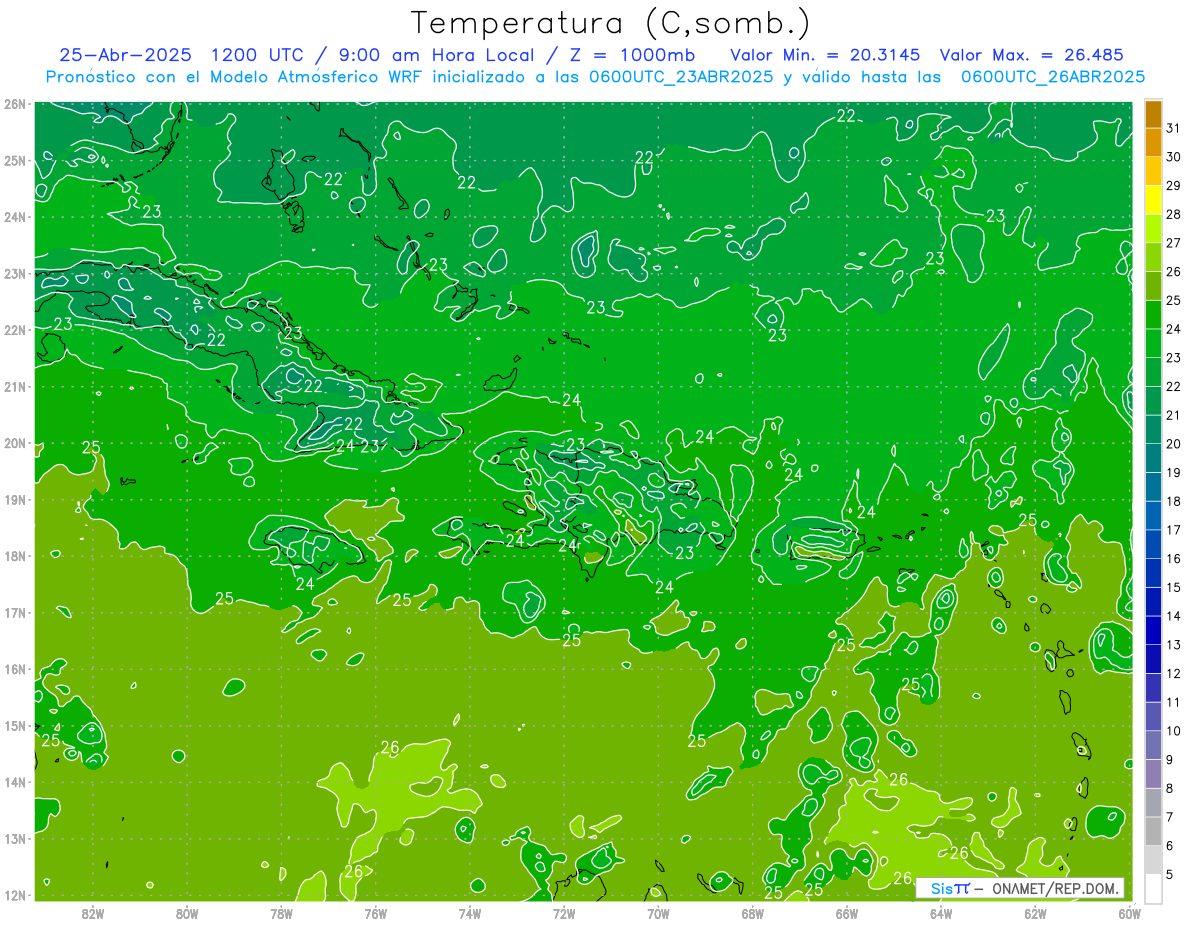Click the color bar value label '28'
The width and height of the screenshot is (1200, 927).
1173,214
